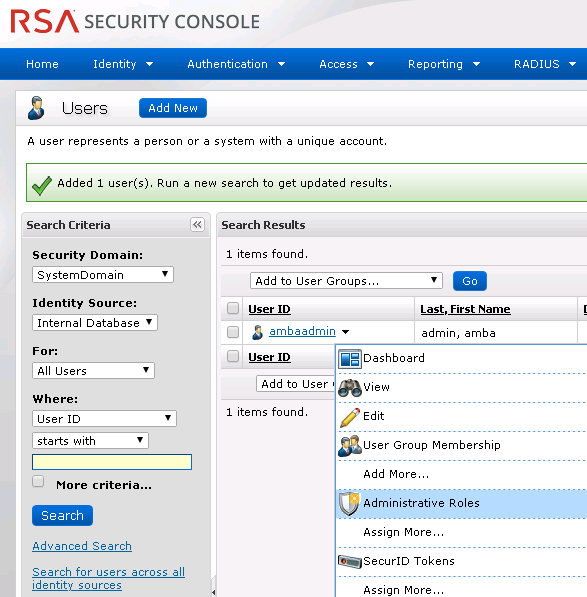Click the SecurID Tokens device icon
This screenshot has width=587, height=597.
point(350,561)
